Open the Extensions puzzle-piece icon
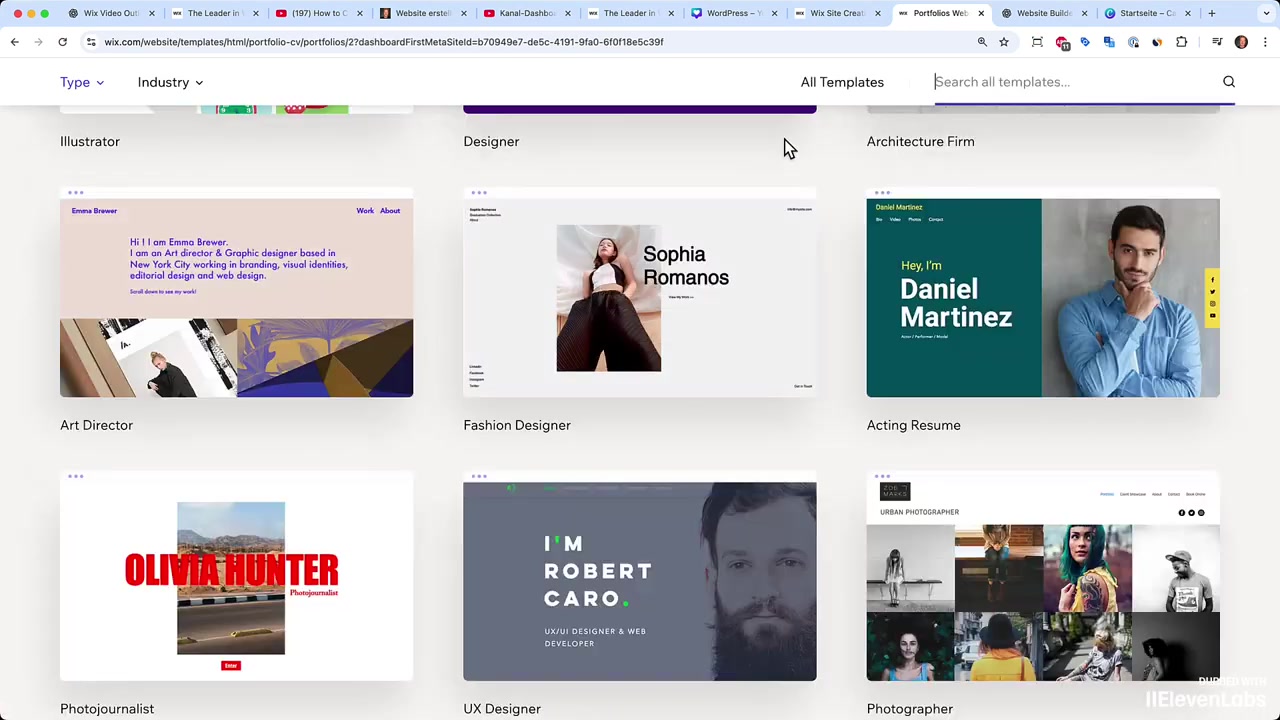 click(x=1182, y=42)
